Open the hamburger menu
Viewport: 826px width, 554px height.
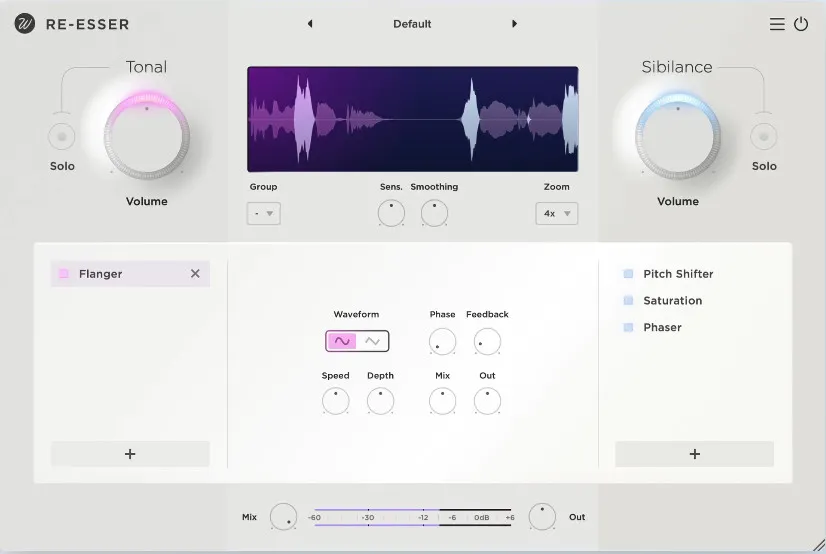coord(777,24)
